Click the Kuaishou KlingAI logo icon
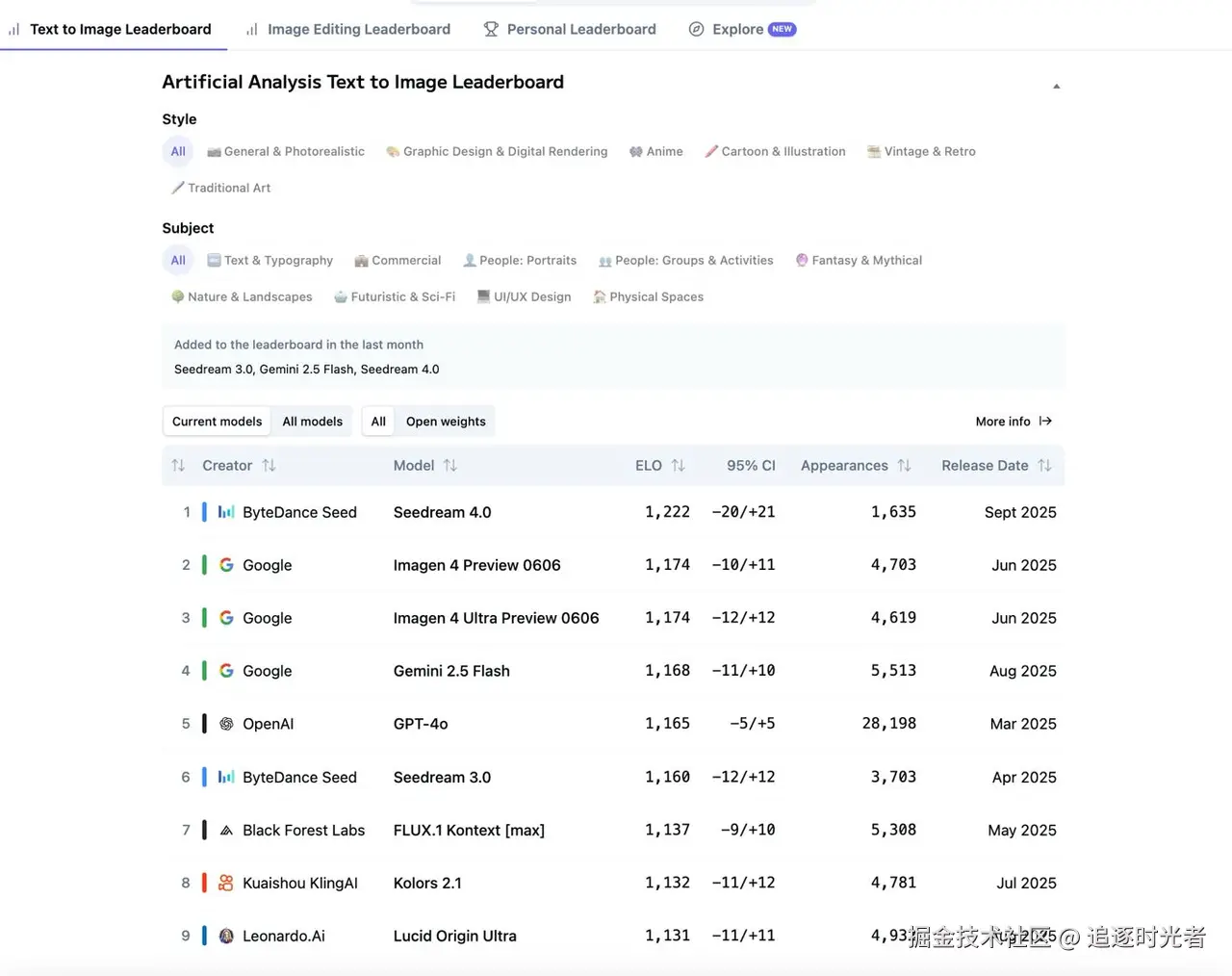 (226, 883)
